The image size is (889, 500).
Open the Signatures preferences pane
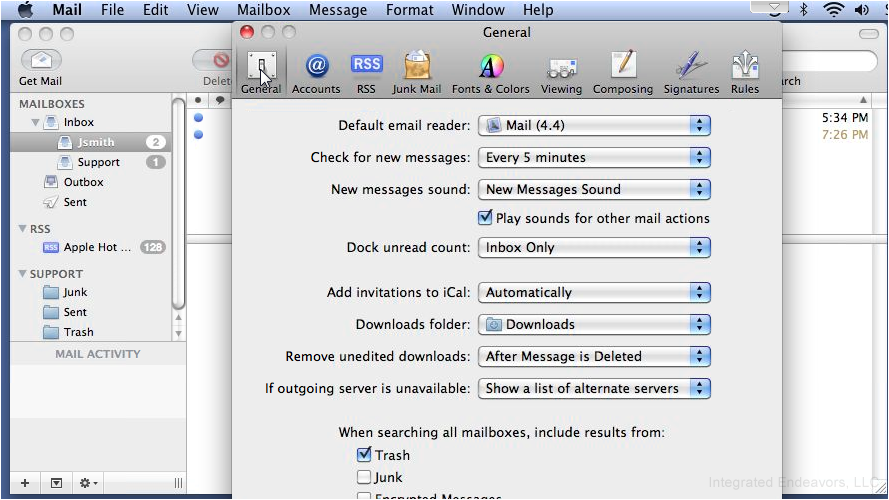(x=691, y=74)
